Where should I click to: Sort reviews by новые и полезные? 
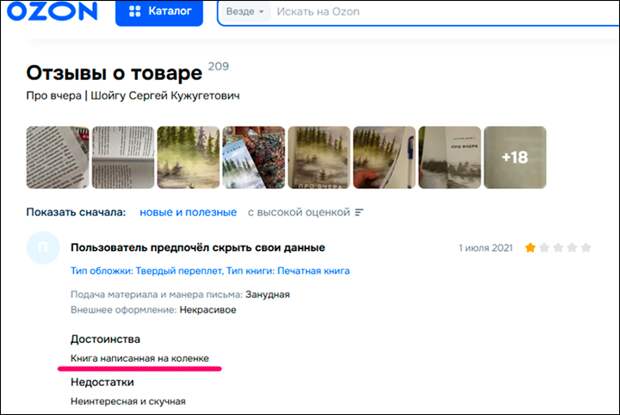188,212
